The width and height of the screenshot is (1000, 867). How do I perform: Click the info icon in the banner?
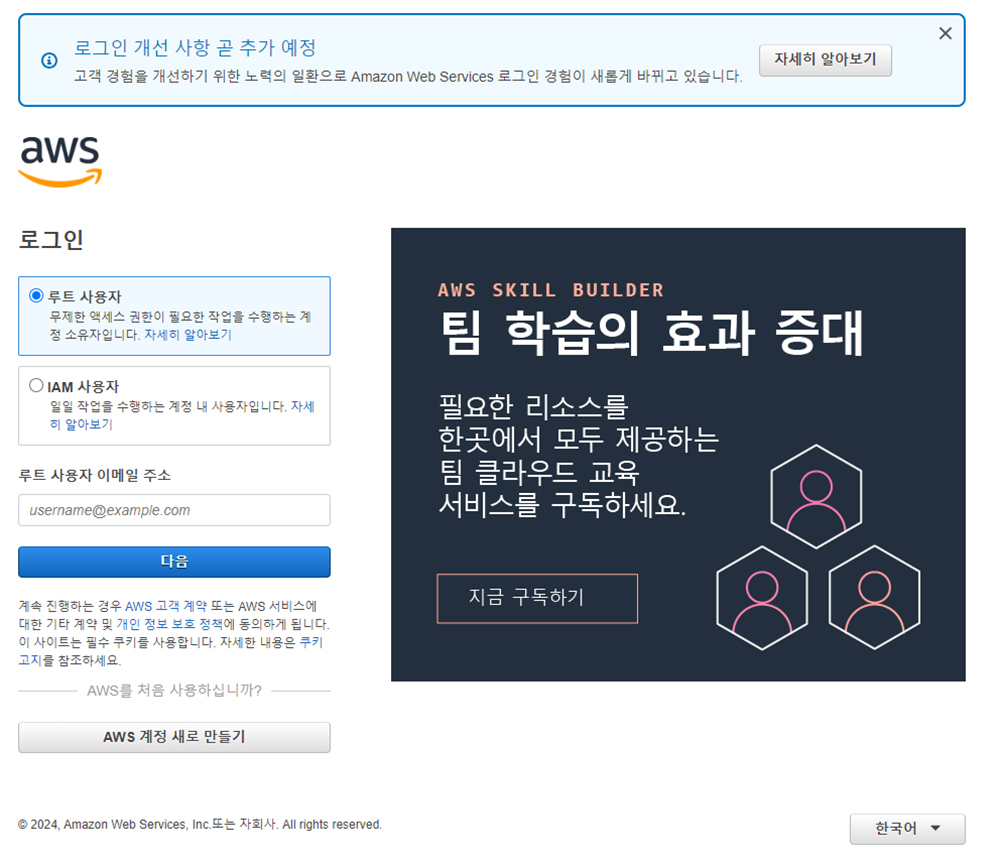(x=49, y=61)
